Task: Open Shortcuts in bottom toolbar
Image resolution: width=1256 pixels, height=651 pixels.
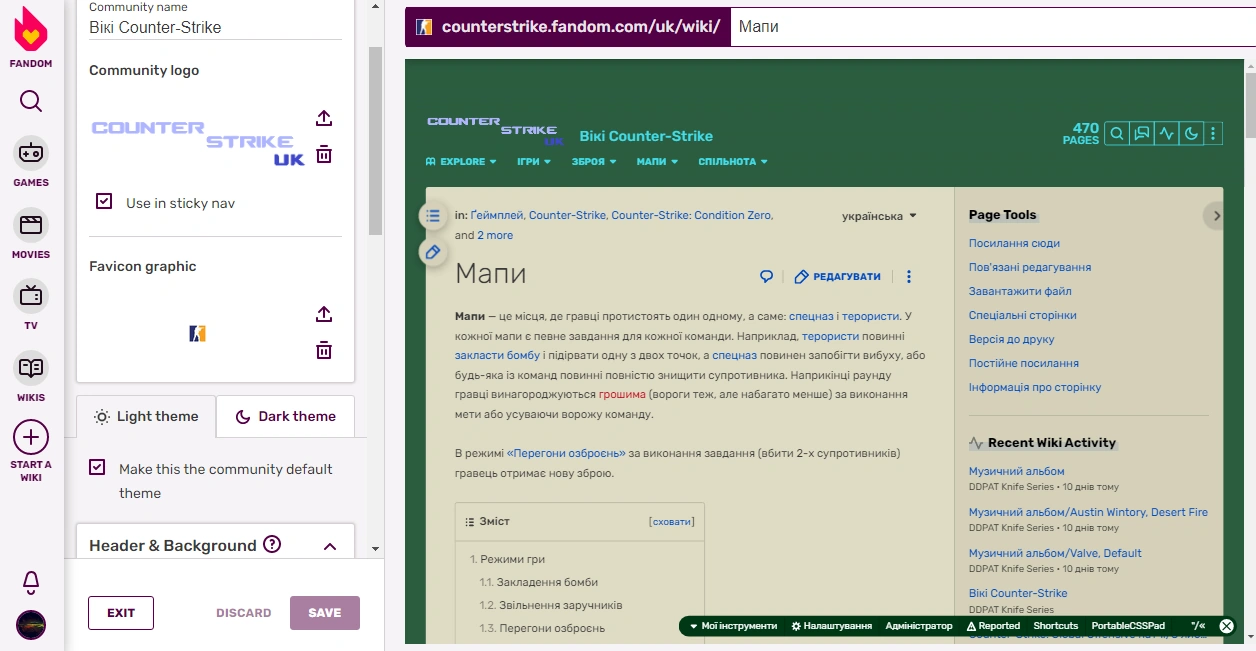Action: coord(1056,626)
